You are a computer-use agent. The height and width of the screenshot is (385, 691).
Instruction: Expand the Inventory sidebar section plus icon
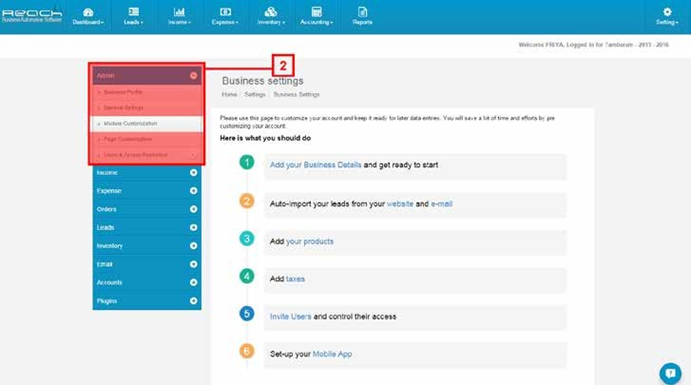click(193, 246)
